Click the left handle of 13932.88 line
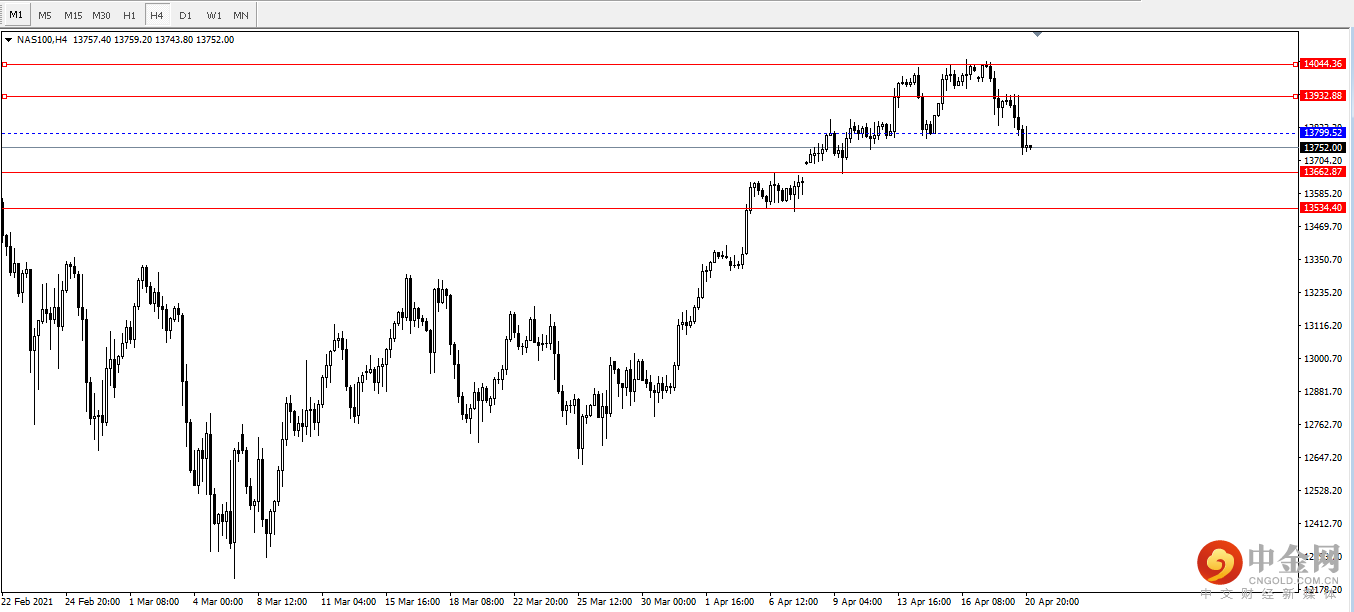Screen dimensions: 1354x612 [4, 97]
